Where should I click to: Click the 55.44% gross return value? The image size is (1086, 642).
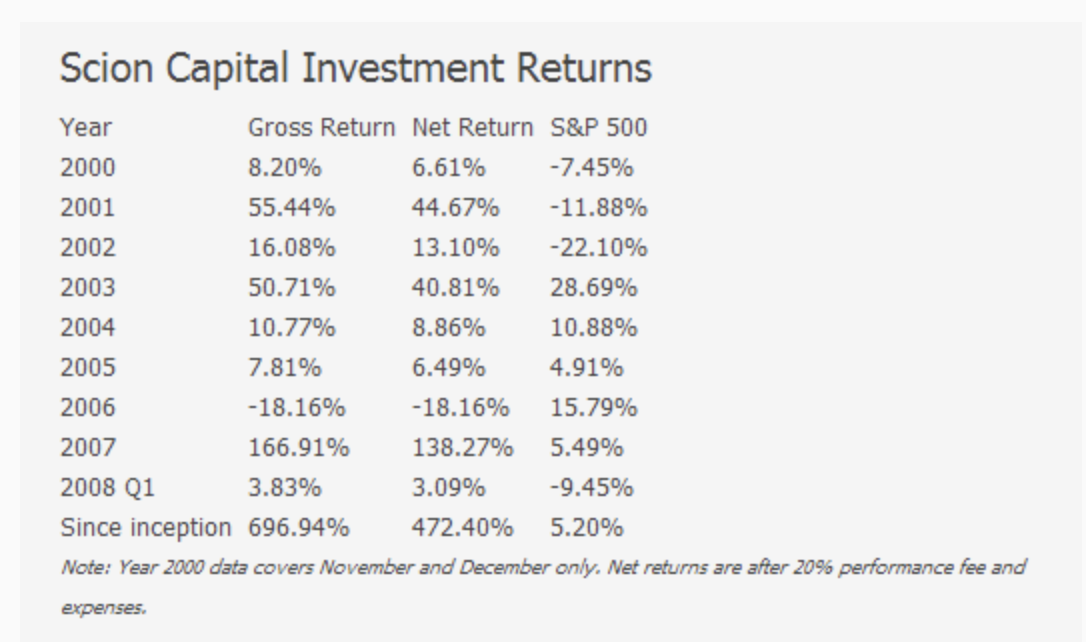pyautogui.click(x=292, y=208)
